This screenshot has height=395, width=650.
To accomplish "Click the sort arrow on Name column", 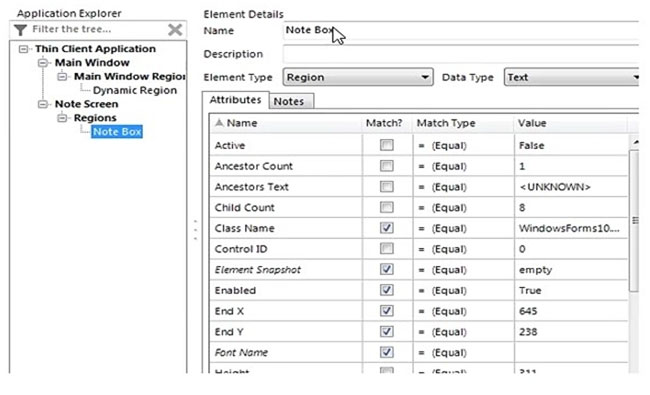I will point(219,123).
